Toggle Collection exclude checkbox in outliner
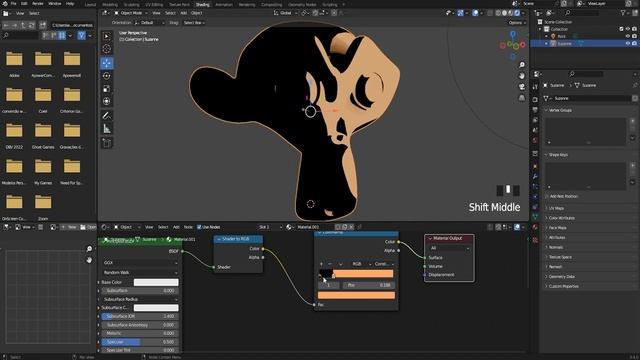640x360 pixels. click(621, 29)
